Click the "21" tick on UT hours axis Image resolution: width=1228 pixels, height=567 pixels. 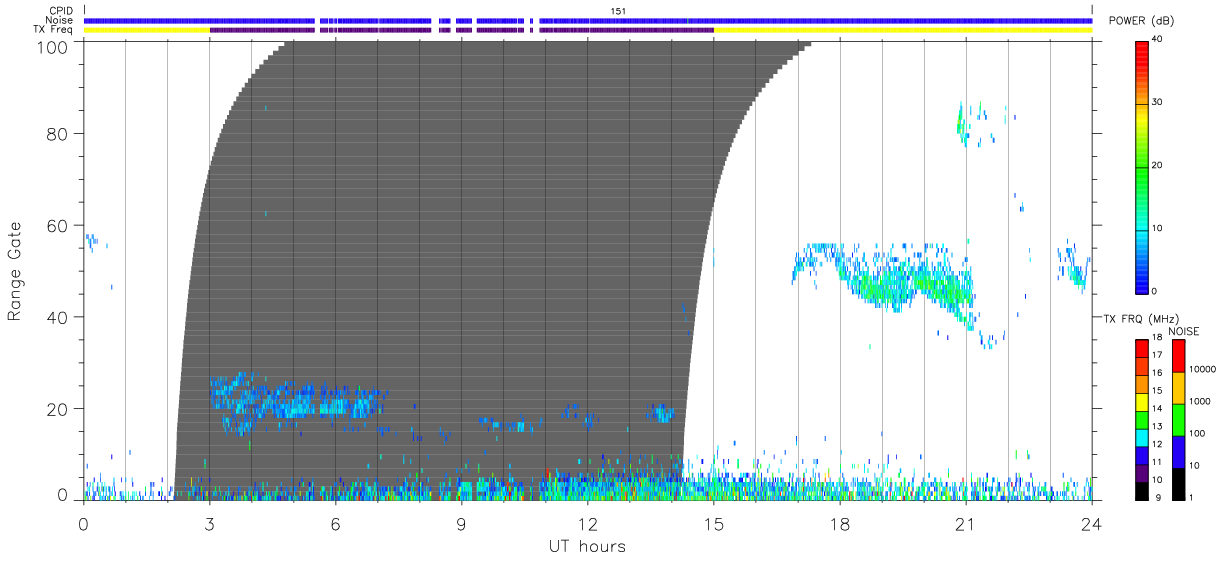point(965,523)
